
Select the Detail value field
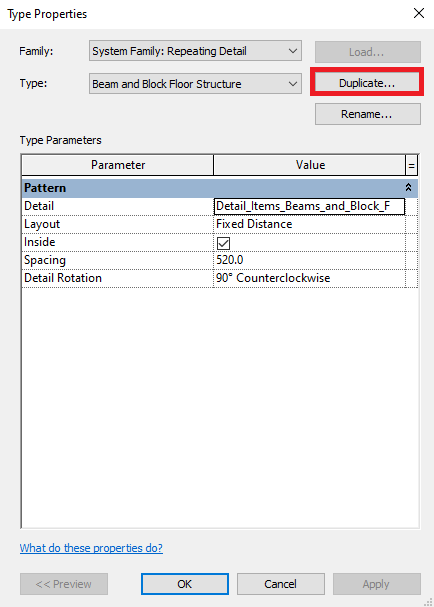(x=309, y=206)
